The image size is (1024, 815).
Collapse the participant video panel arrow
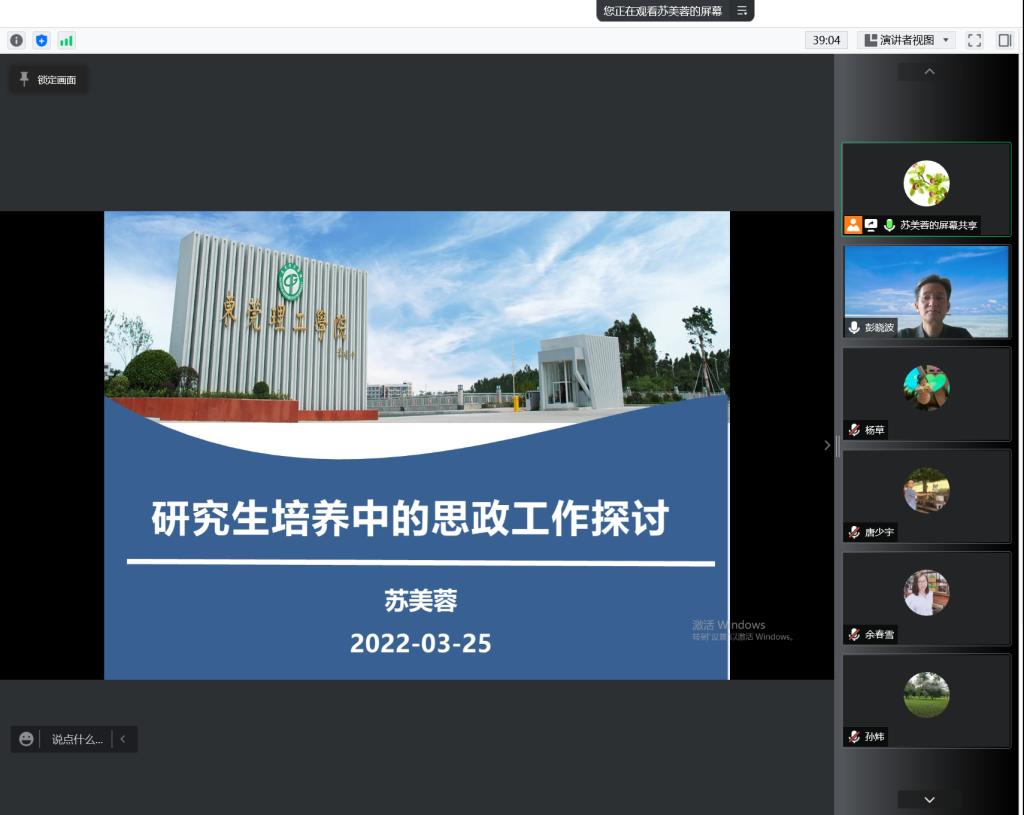click(x=827, y=445)
